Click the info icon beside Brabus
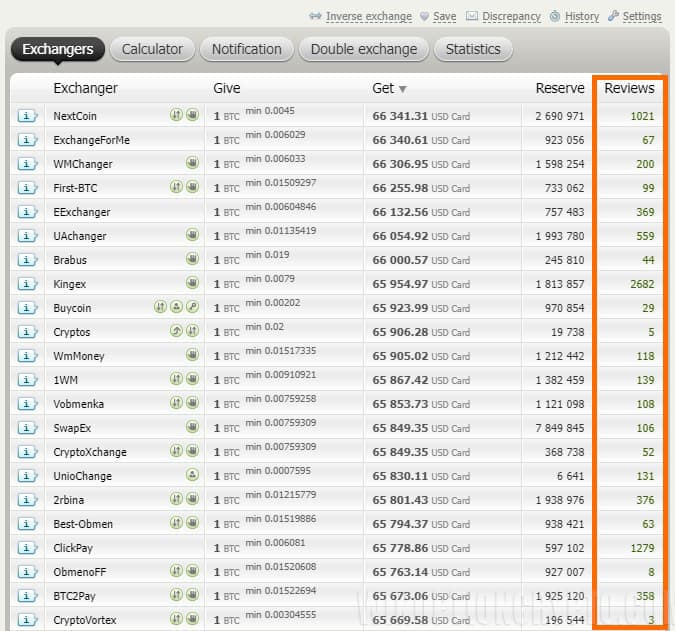The width and height of the screenshot is (675, 631). (x=26, y=260)
